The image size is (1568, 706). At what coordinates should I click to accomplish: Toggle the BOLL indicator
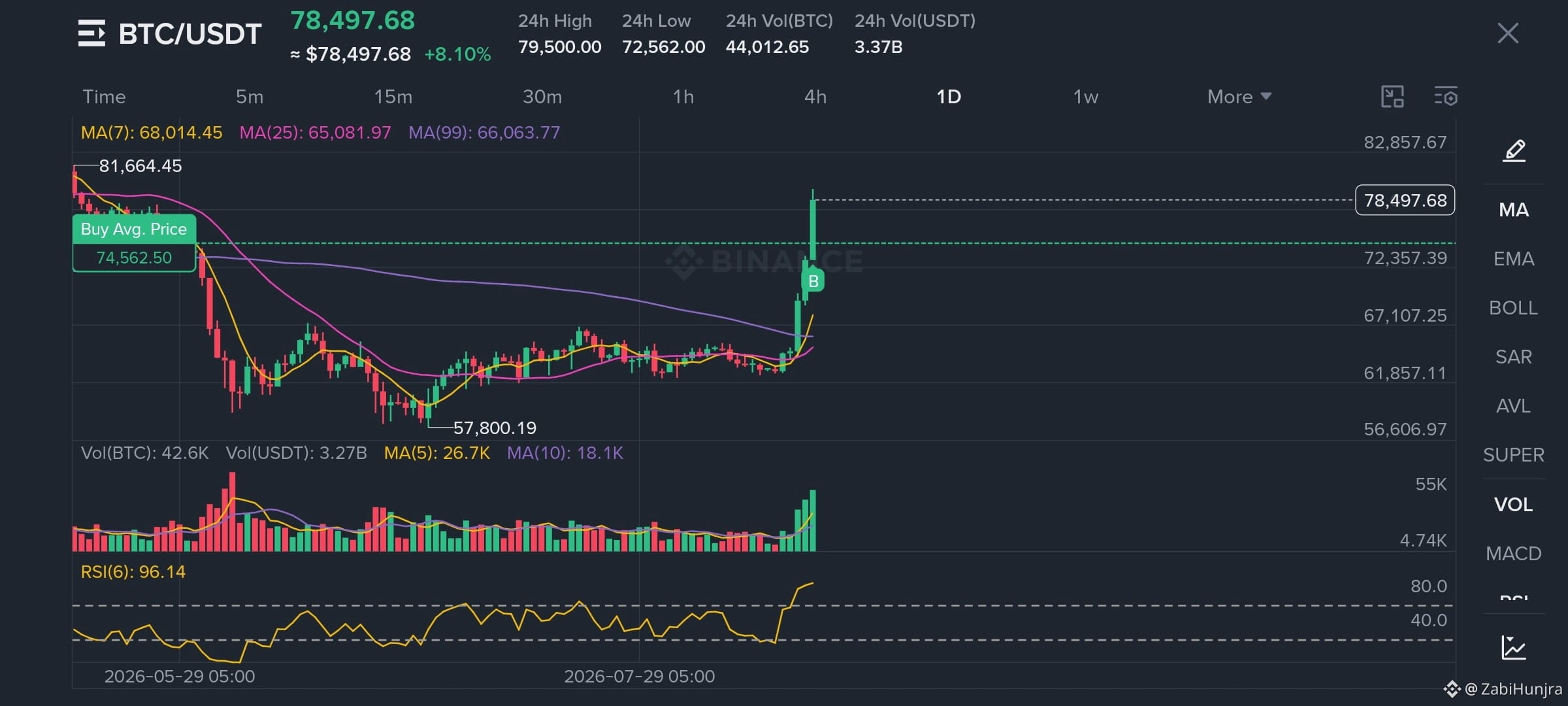[1514, 308]
